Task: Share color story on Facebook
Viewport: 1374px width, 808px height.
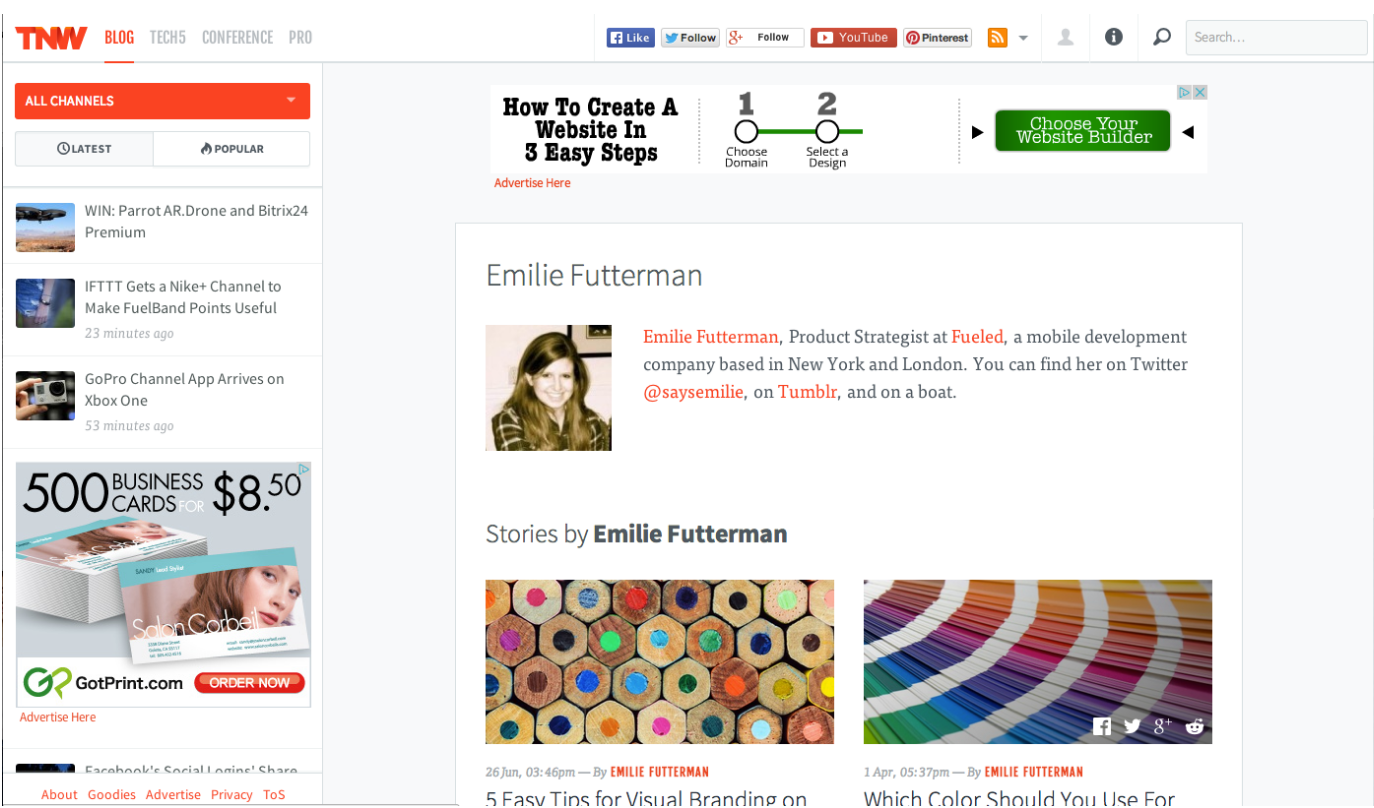Action: pos(1101,727)
